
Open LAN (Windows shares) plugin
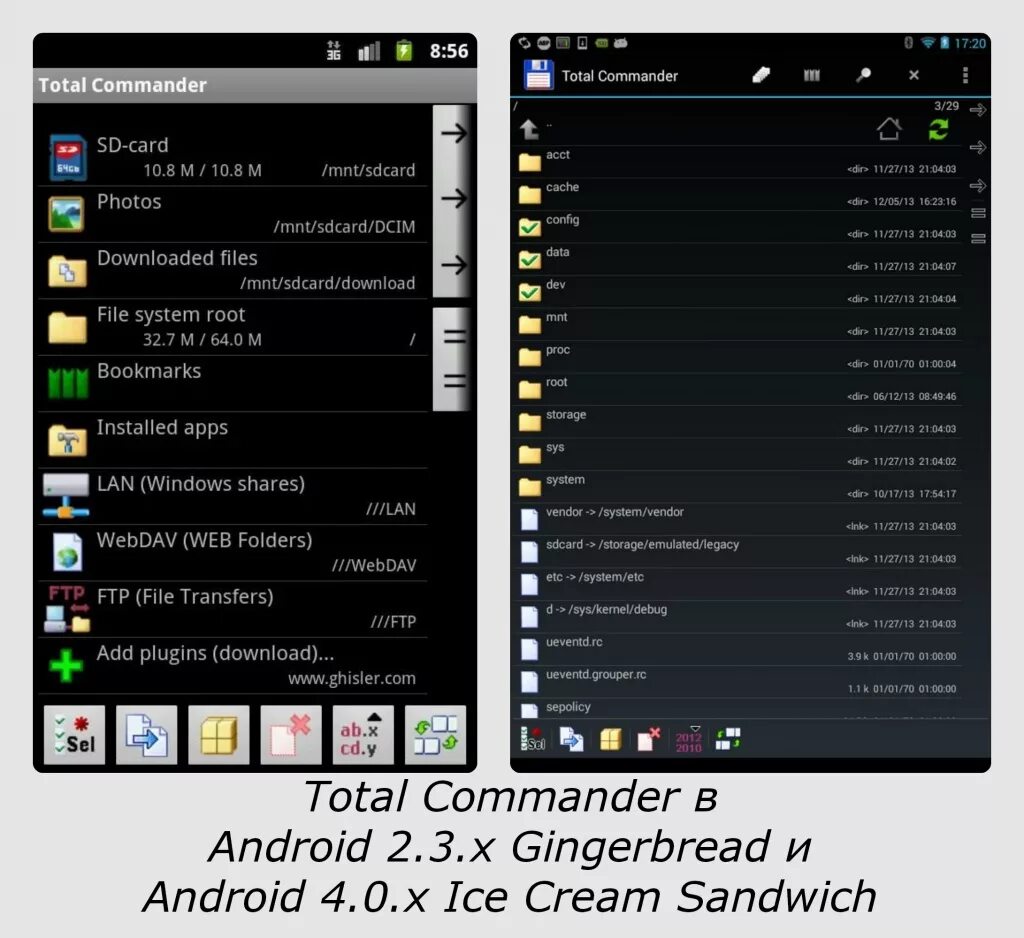coord(232,496)
